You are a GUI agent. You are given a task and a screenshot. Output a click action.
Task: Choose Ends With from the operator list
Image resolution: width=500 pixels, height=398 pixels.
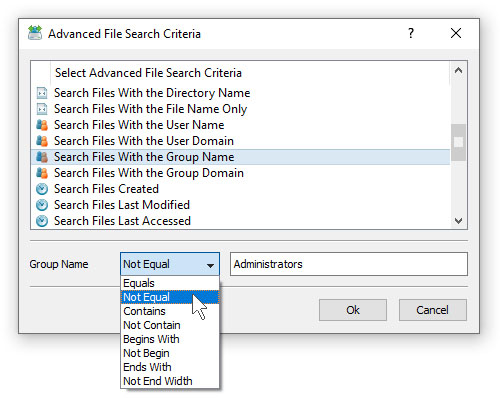coord(170,367)
